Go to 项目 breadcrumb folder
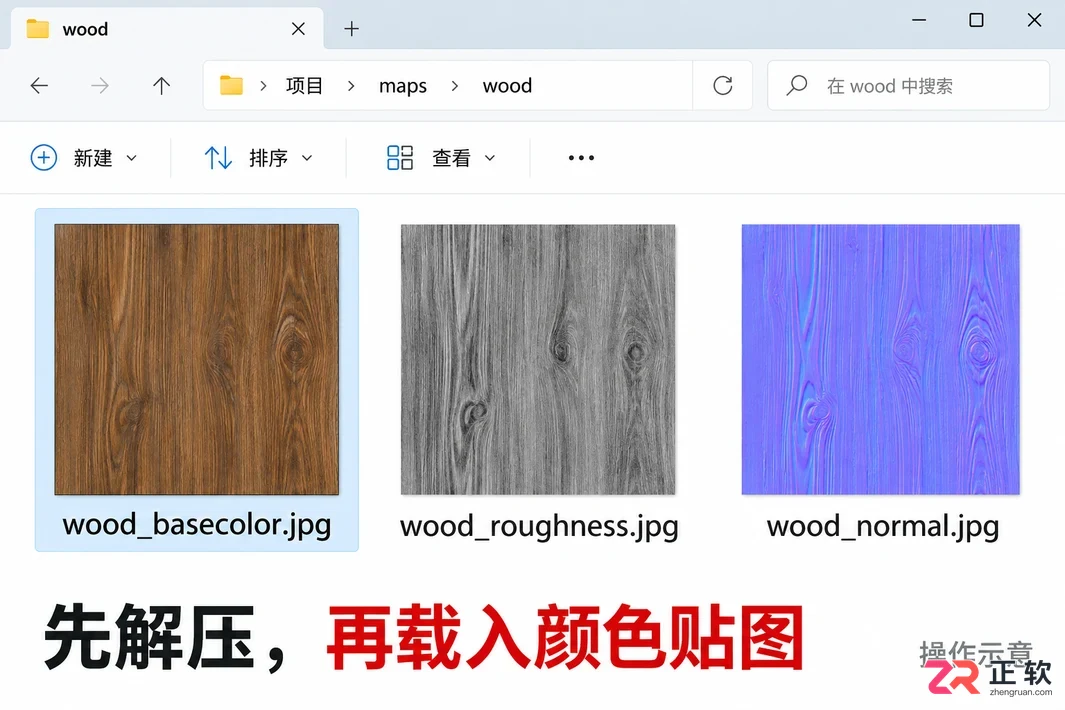Screen dimensions: 1065x710 click(x=304, y=86)
